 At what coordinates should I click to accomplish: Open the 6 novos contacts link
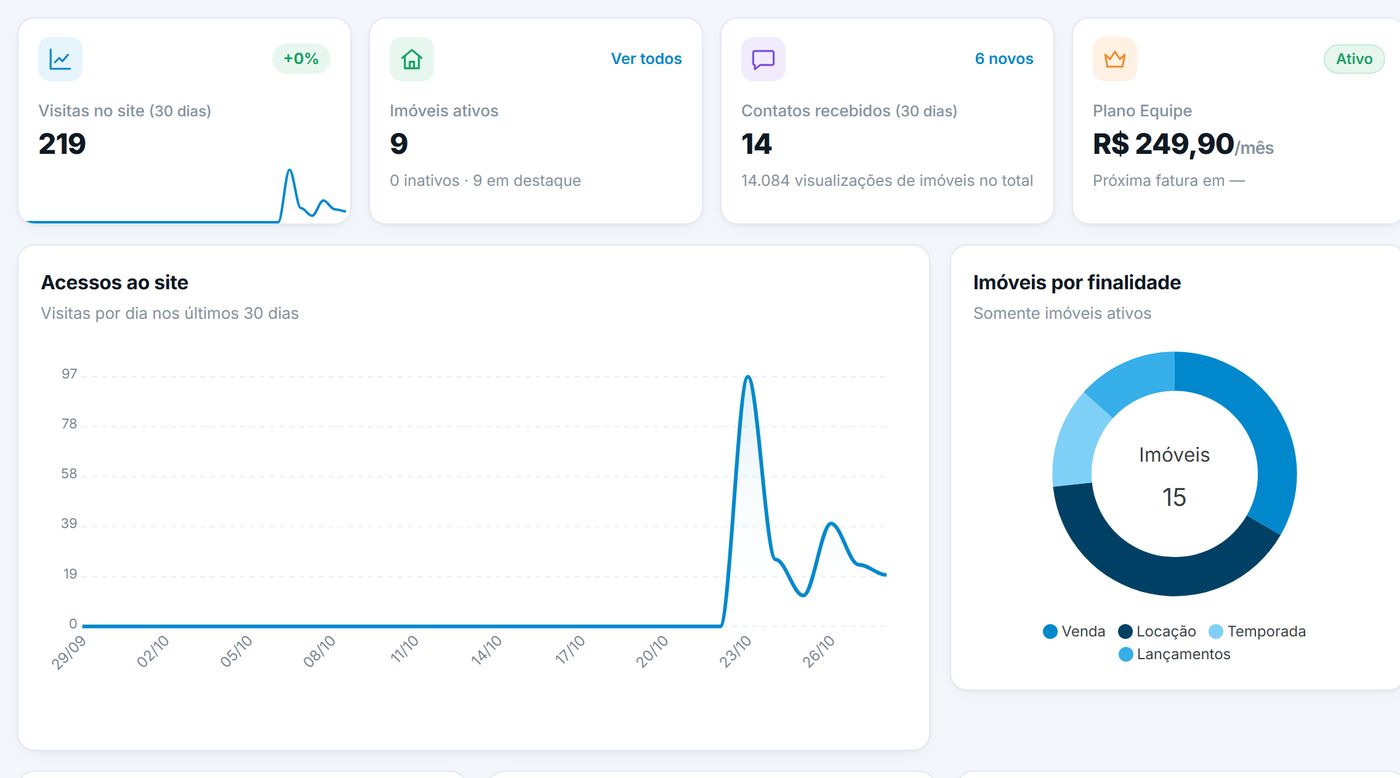(x=1004, y=59)
